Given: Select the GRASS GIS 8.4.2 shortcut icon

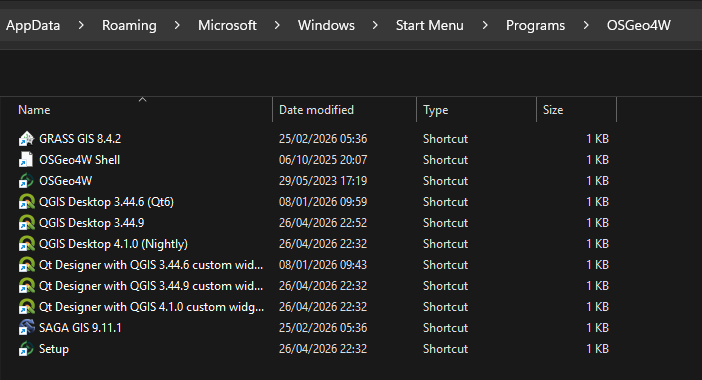Looking at the screenshot, I should click(26, 139).
